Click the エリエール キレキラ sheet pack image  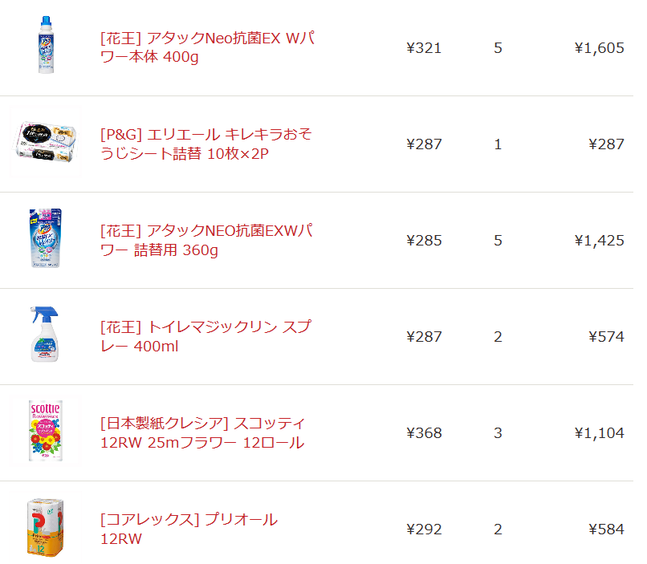45,142
